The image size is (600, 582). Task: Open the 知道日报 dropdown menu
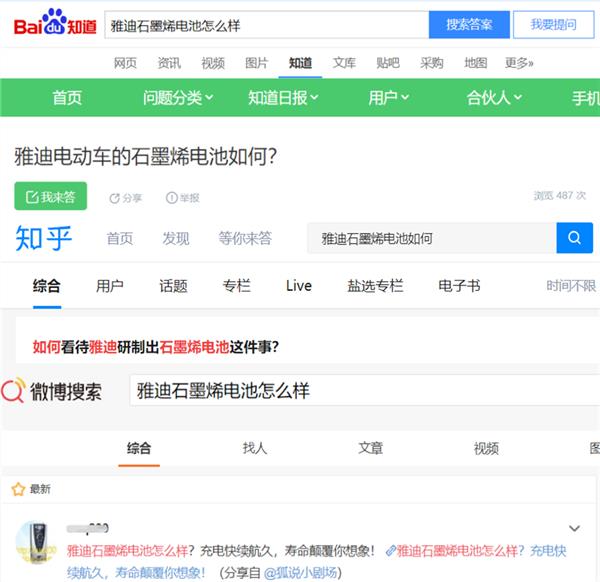(283, 98)
